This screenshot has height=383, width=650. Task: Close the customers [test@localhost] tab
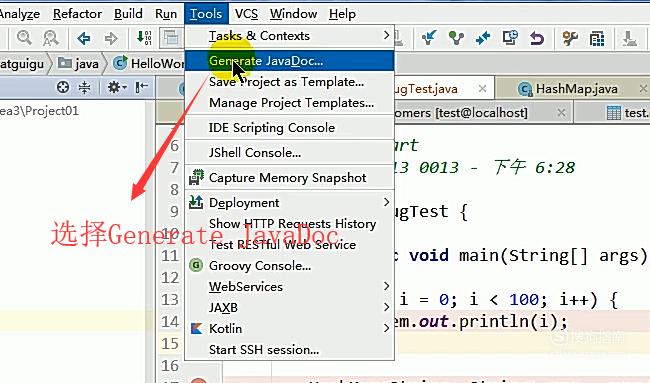click(561, 112)
